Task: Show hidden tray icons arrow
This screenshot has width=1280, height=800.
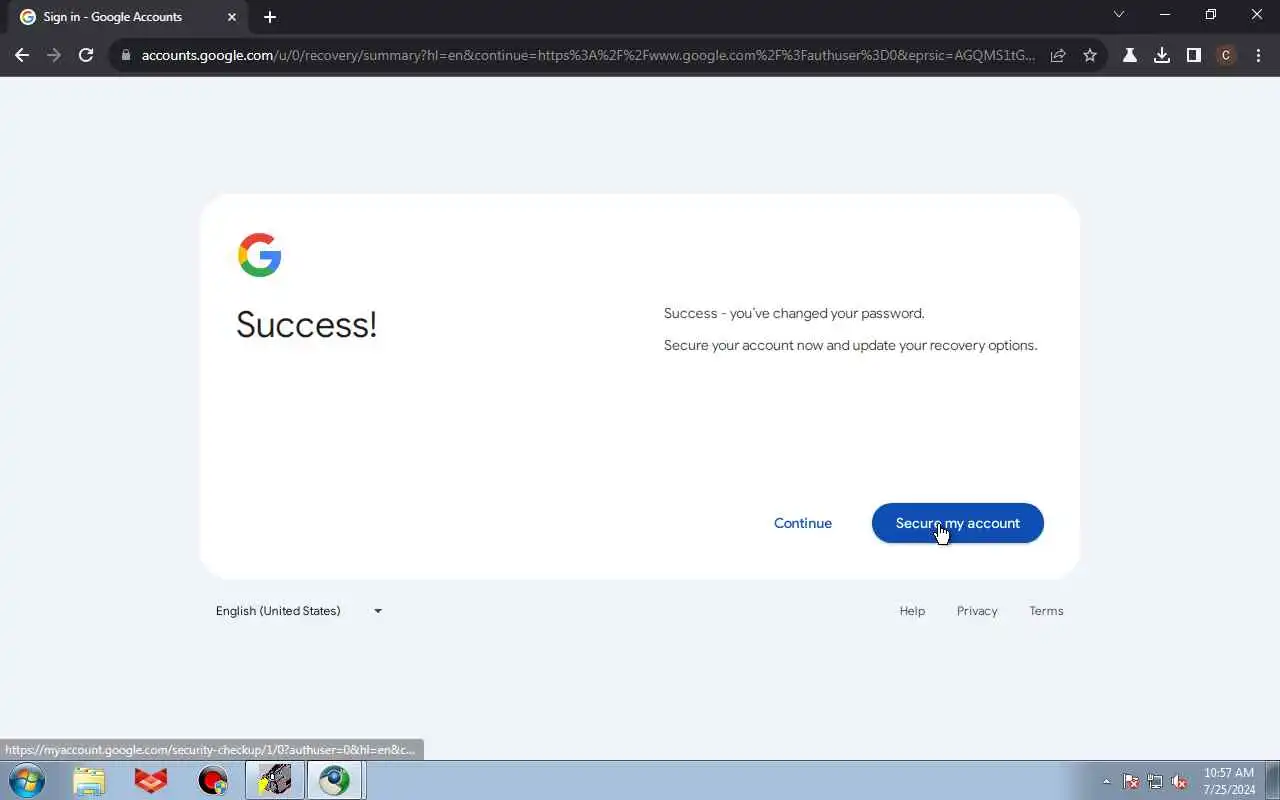Action: (x=1106, y=781)
